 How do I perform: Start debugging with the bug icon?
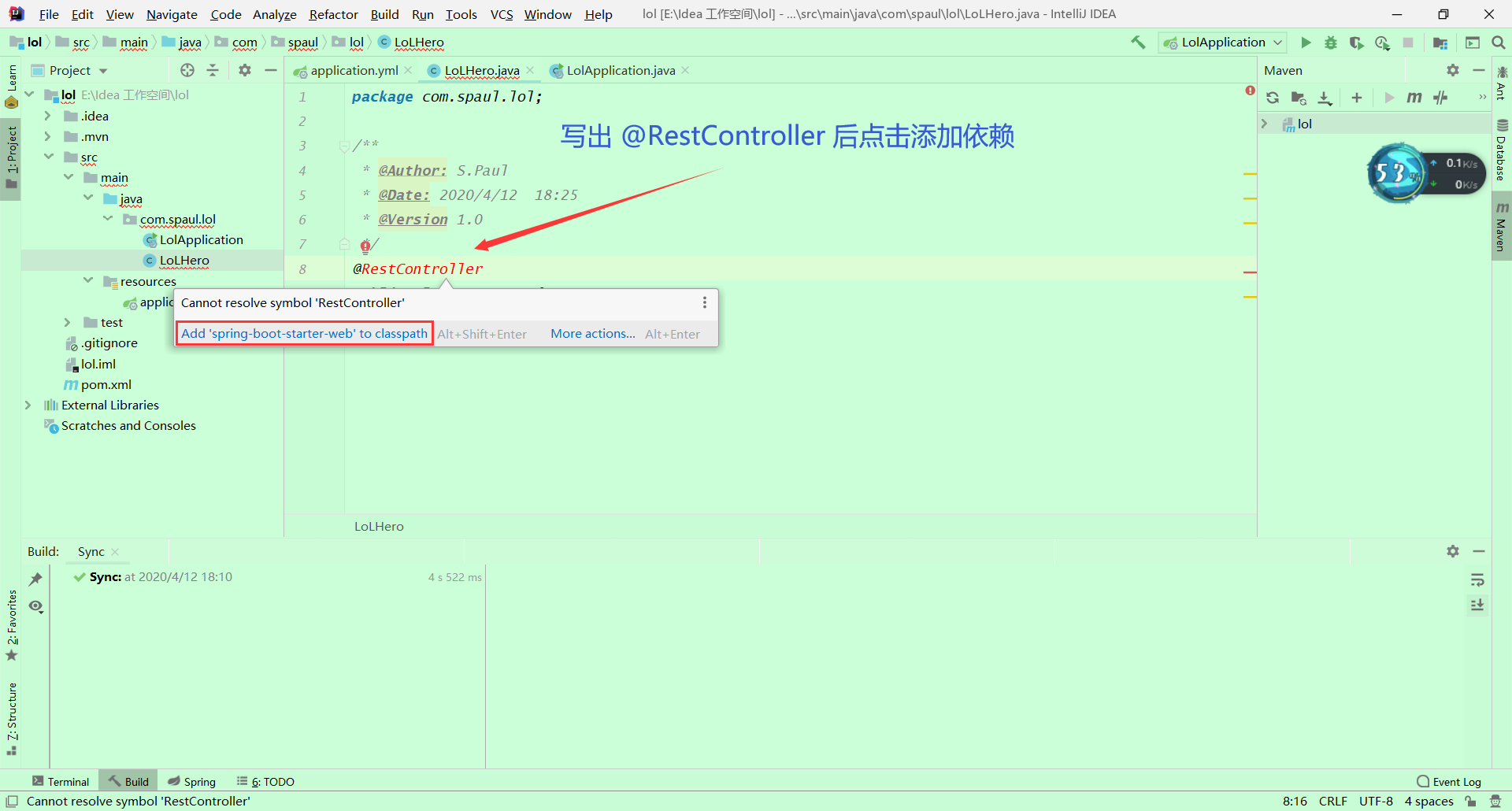pyautogui.click(x=1331, y=43)
